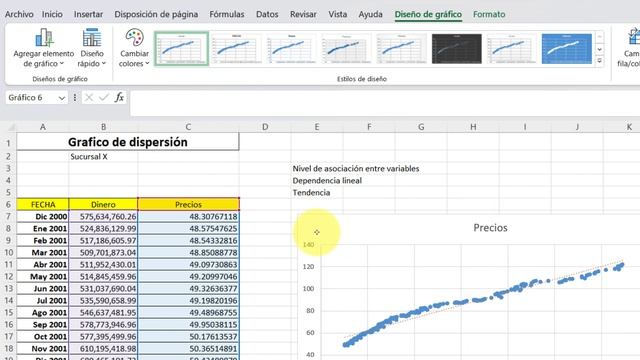
Task: Open the Revisar tab
Action: pyautogui.click(x=303, y=14)
